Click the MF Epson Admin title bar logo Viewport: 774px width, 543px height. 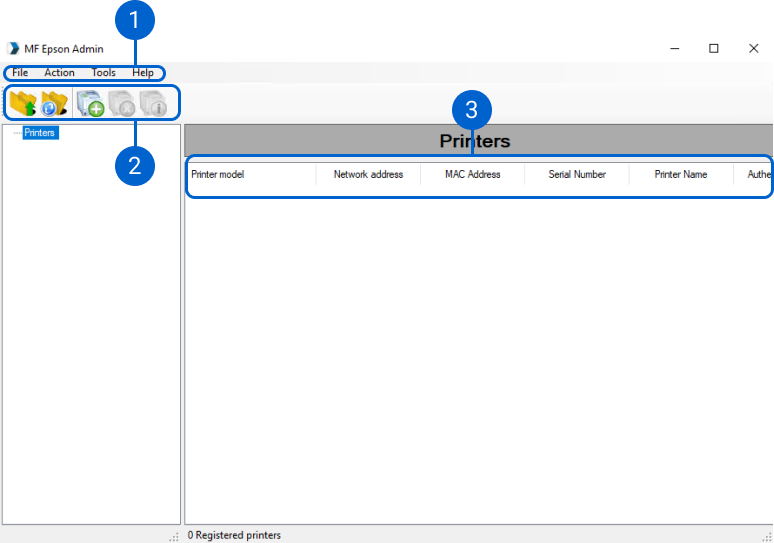(x=13, y=48)
